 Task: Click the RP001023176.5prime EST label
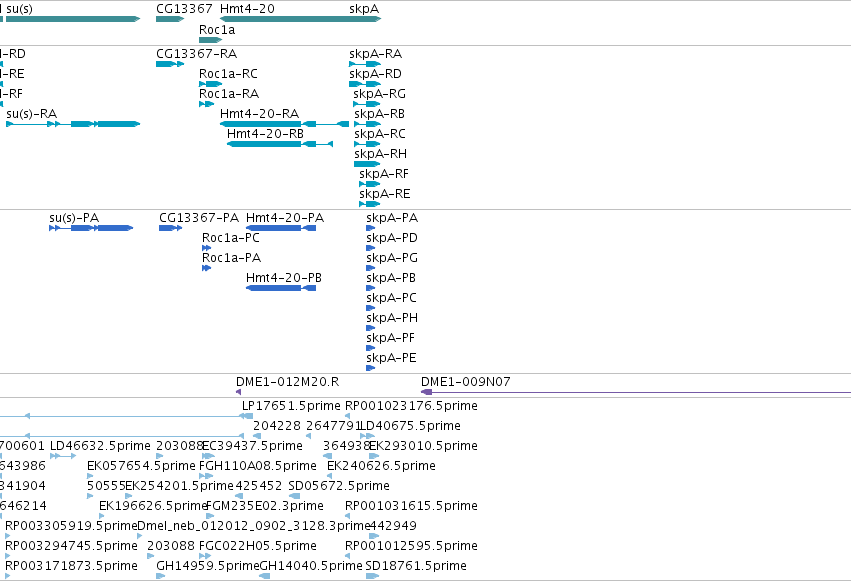(411, 406)
